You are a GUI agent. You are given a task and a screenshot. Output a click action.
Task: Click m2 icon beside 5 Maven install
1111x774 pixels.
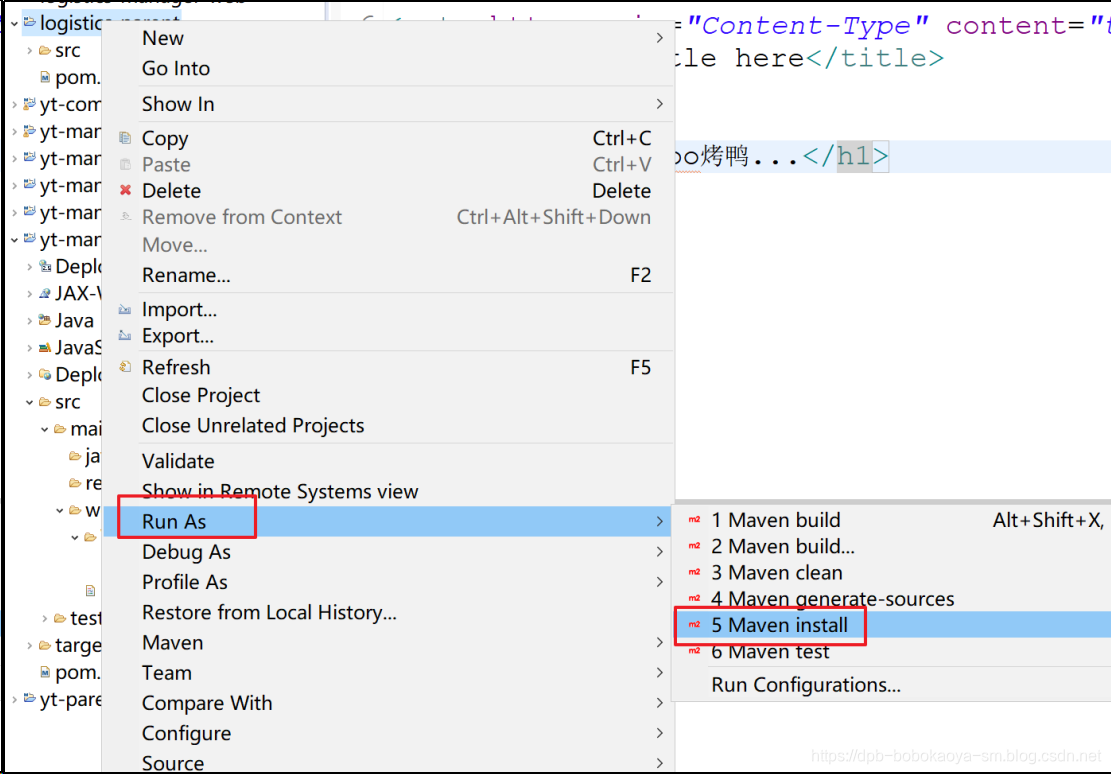click(x=694, y=624)
